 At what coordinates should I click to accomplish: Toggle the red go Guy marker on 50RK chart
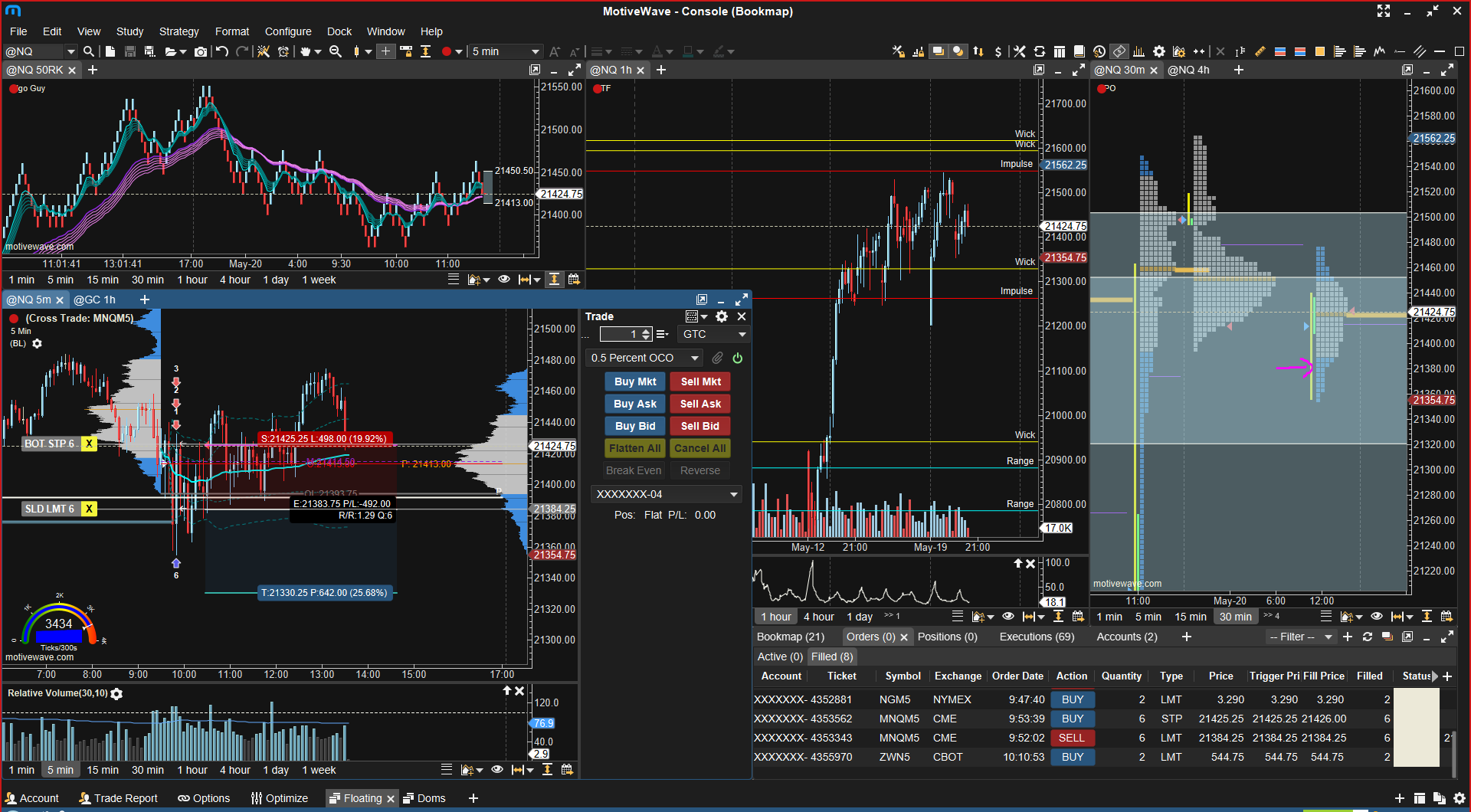(x=13, y=89)
